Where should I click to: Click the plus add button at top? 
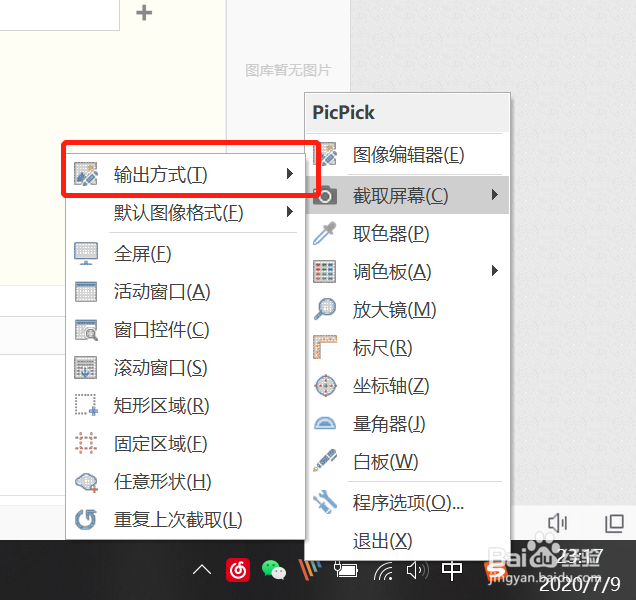click(x=144, y=13)
